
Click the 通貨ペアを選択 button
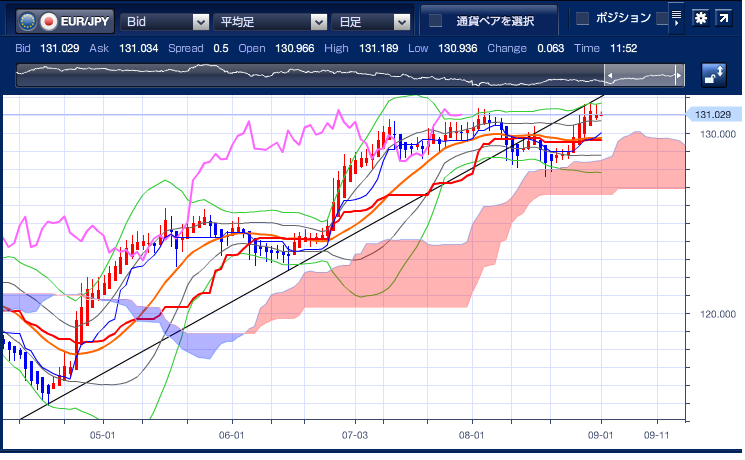(489, 20)
